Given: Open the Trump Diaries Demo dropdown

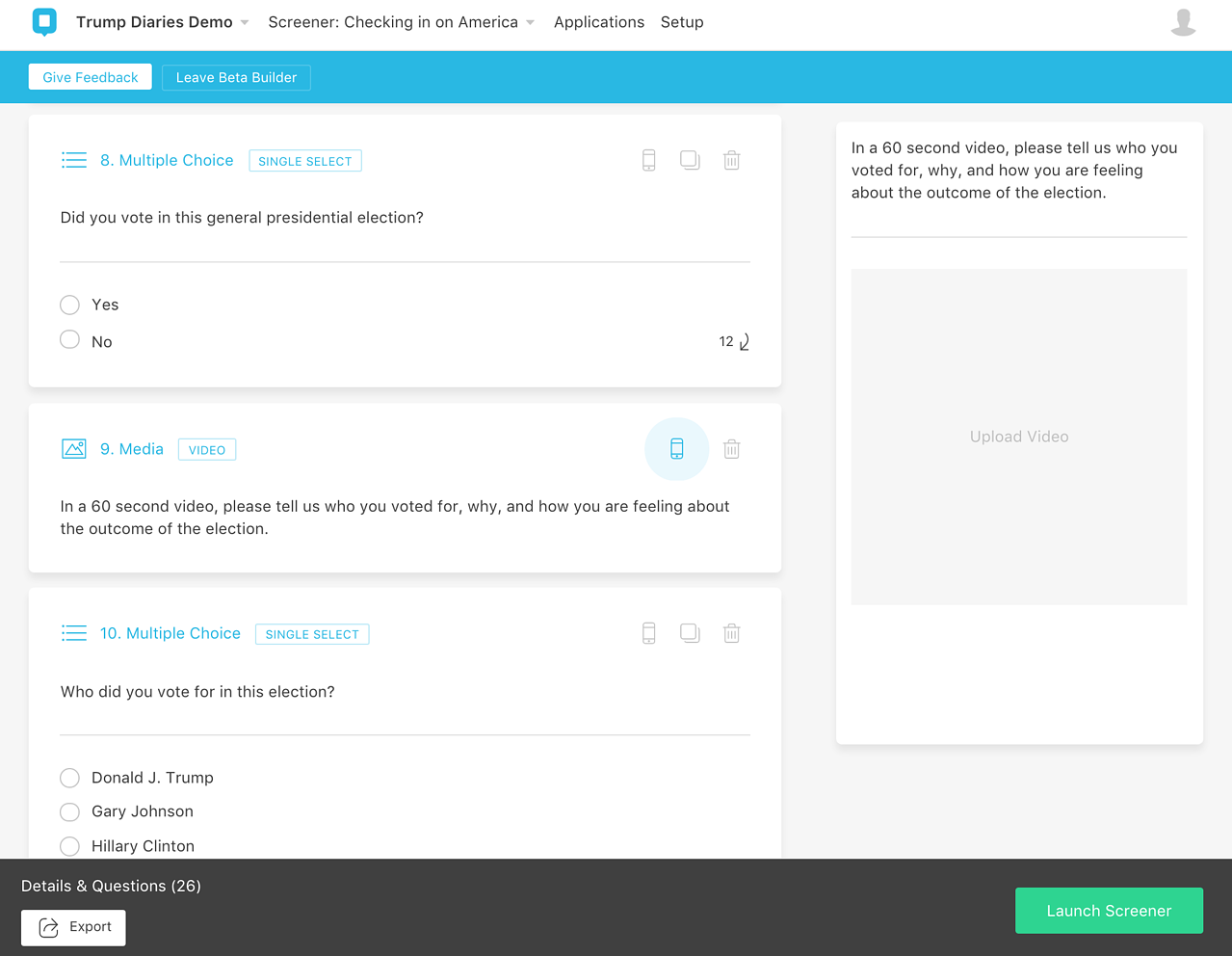Looking at the screenshot, I should pos(162,22).
